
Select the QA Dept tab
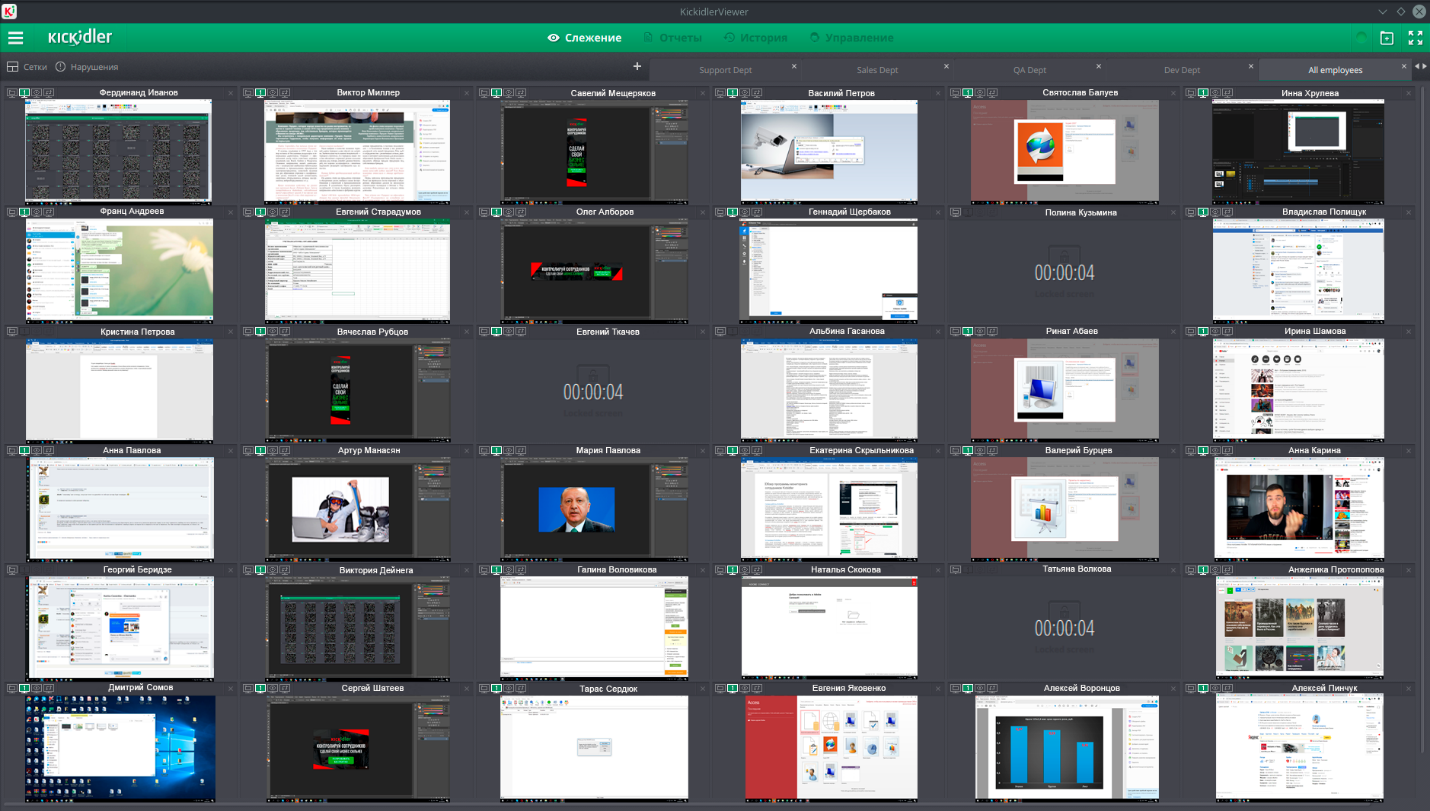(x=1029, y=70)
